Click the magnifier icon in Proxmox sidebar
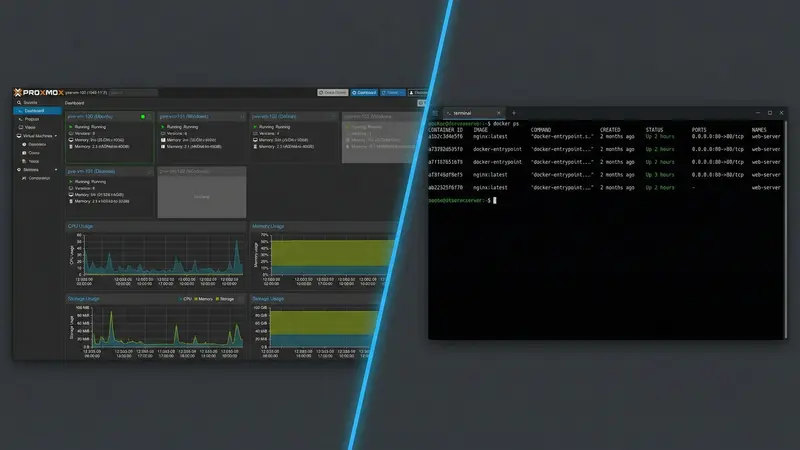800x450 pixels. tap(19, 103)
